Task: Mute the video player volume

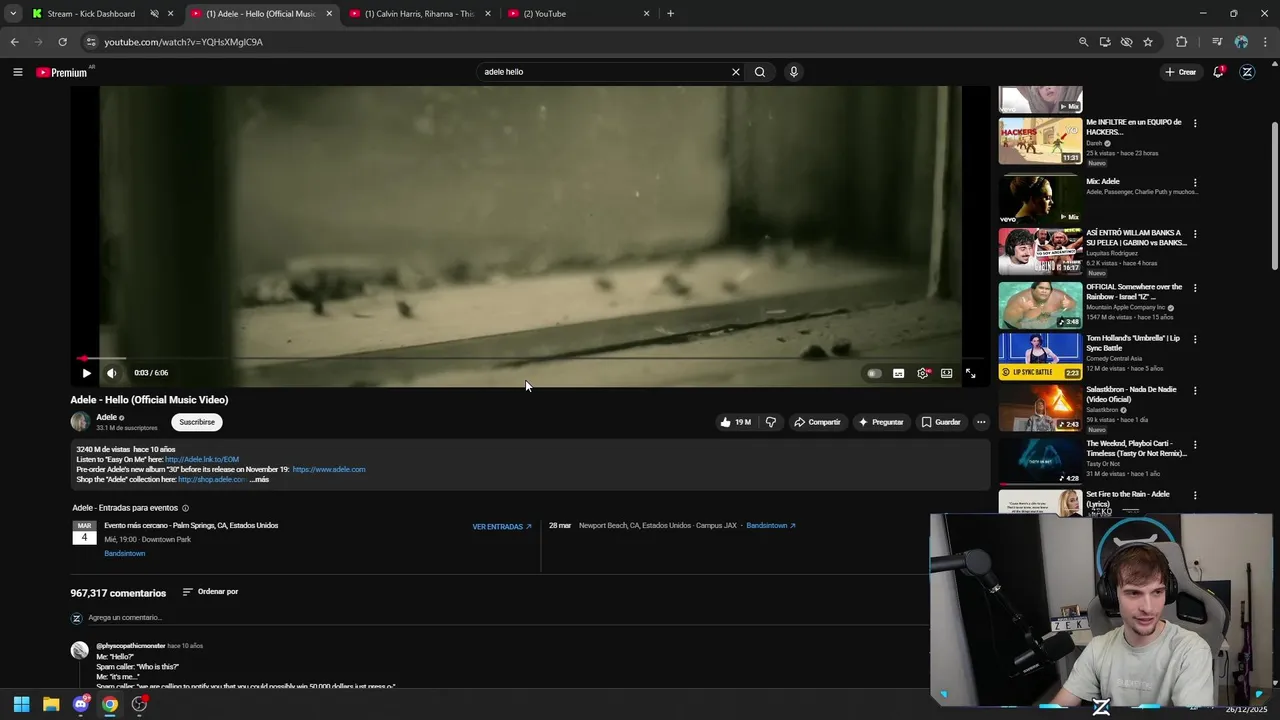Action: 112,373
